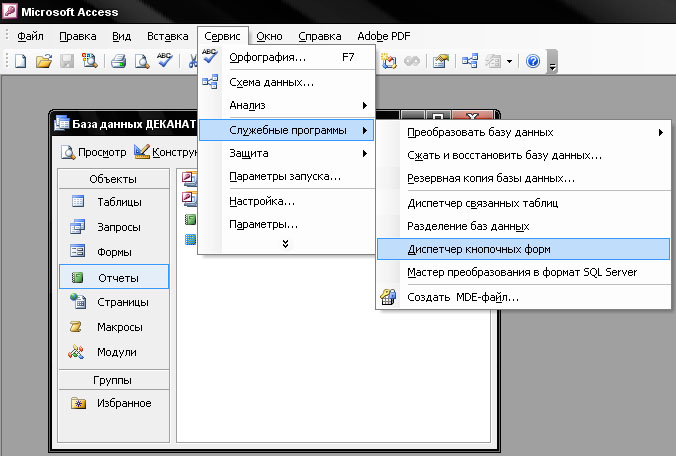Click the New database icon in toolbar
The width and height of the screenshot is (676, 456).
pyautogui.click(x=21, y=61)
